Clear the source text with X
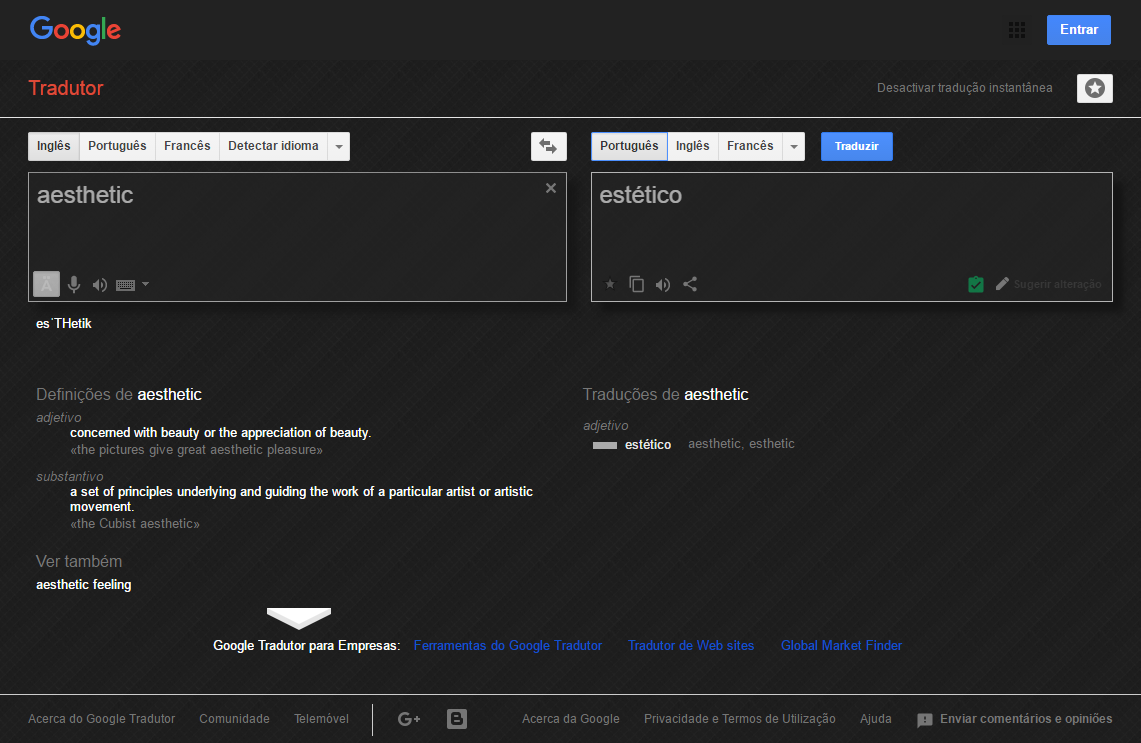The width and height of the screenshot is (1141, 743). pyautogui.click(x=551, y=188)
